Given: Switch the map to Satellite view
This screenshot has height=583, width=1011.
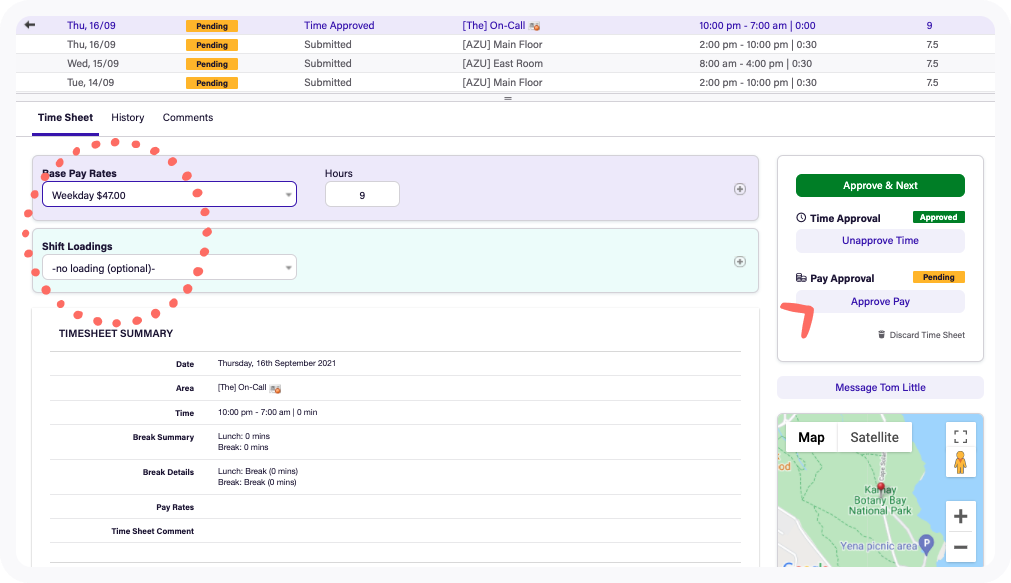Looking at the screenshot, I should point(874,436).
